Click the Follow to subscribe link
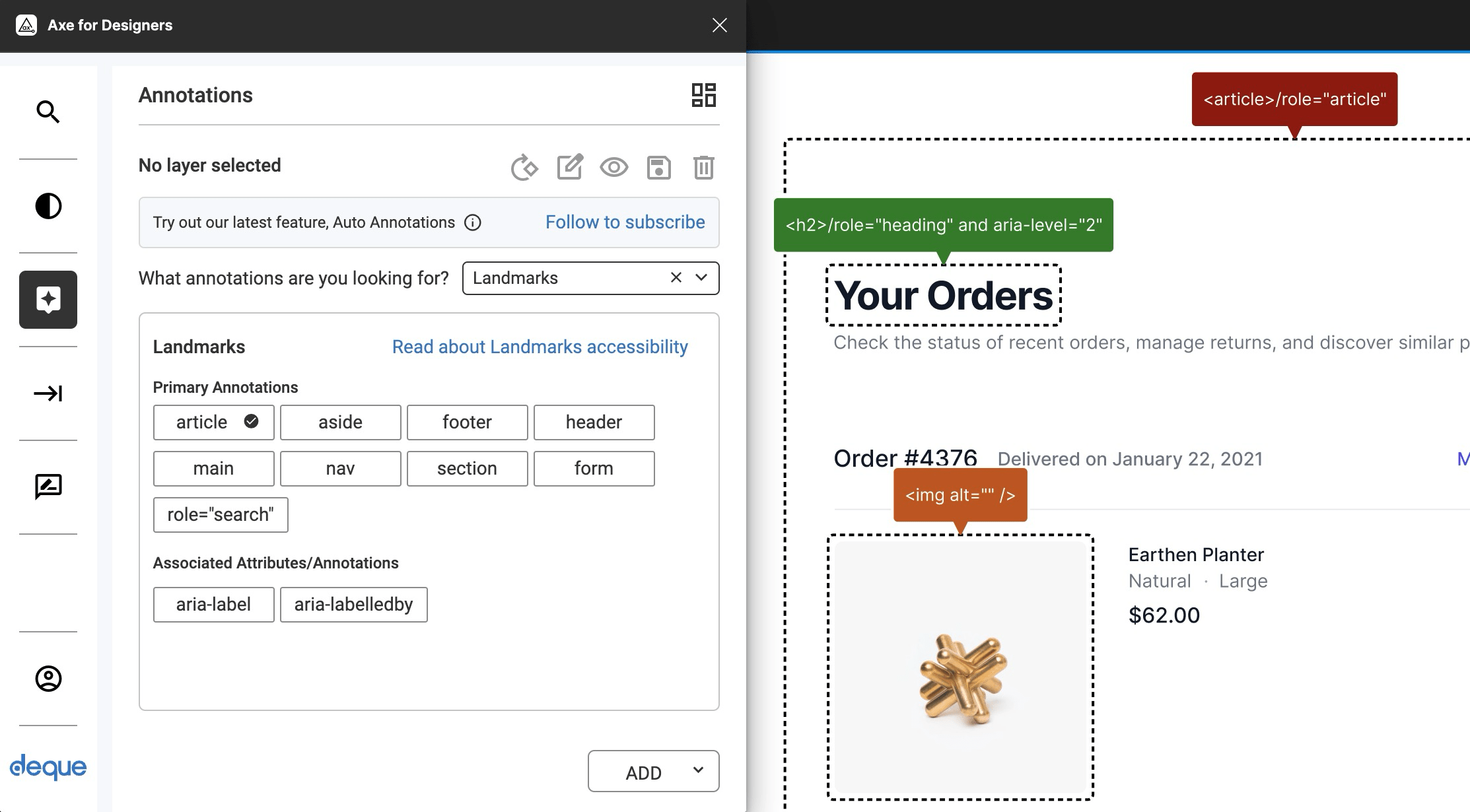The width and height of the screenshot is (1470, 812). pos(625,222)
